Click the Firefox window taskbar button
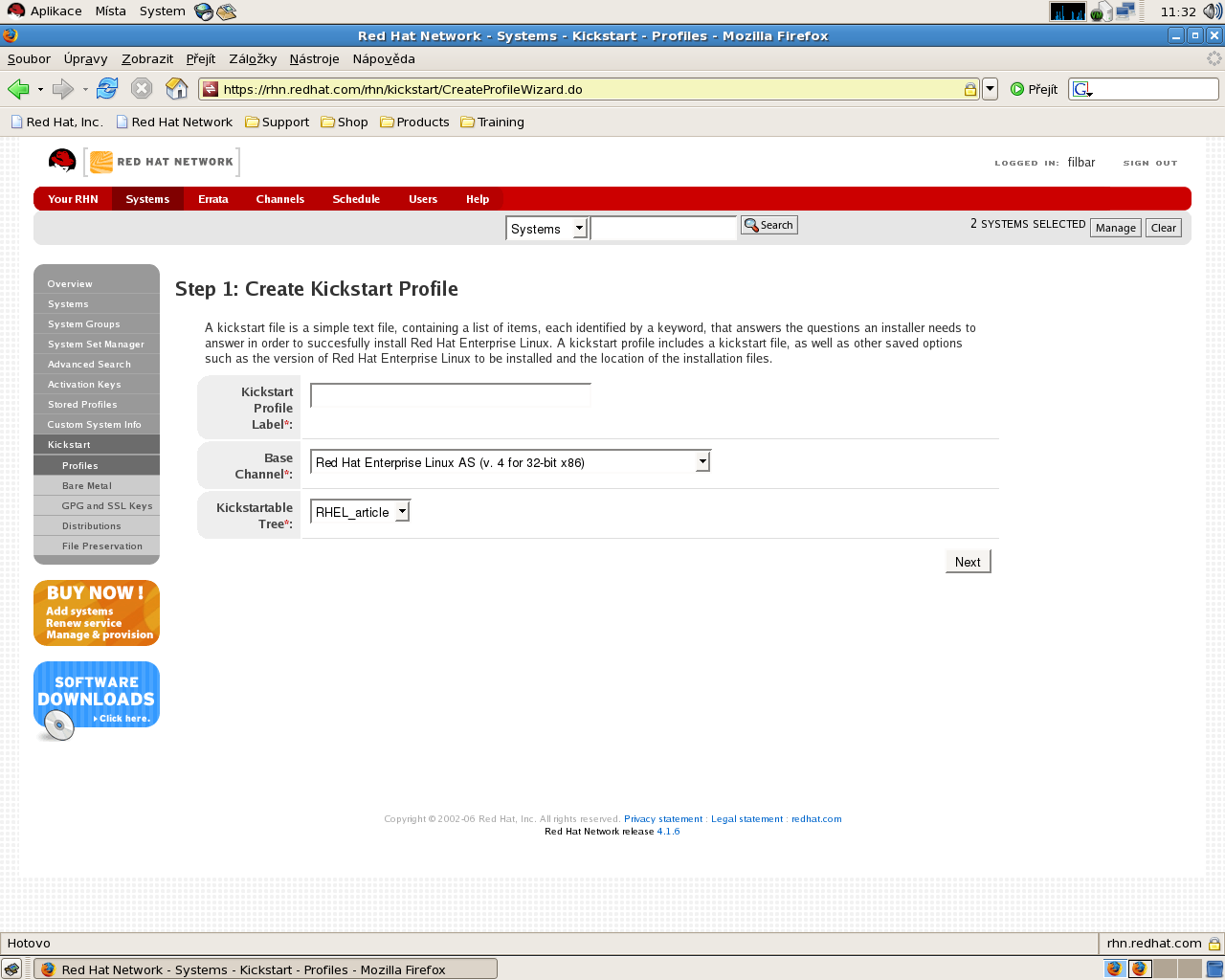Screen dimensions: 1225x980 pos(266,969)
